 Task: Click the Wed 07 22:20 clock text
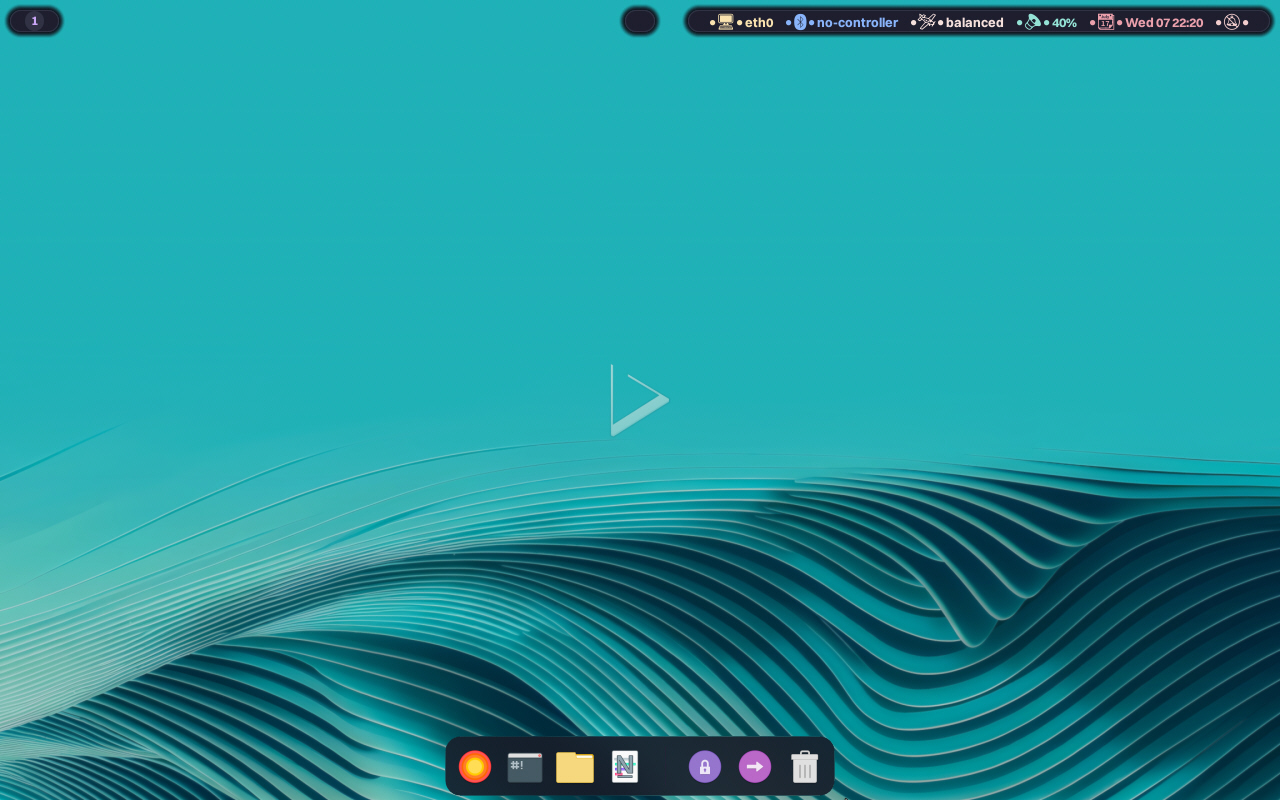click(x=1164, y=21)
